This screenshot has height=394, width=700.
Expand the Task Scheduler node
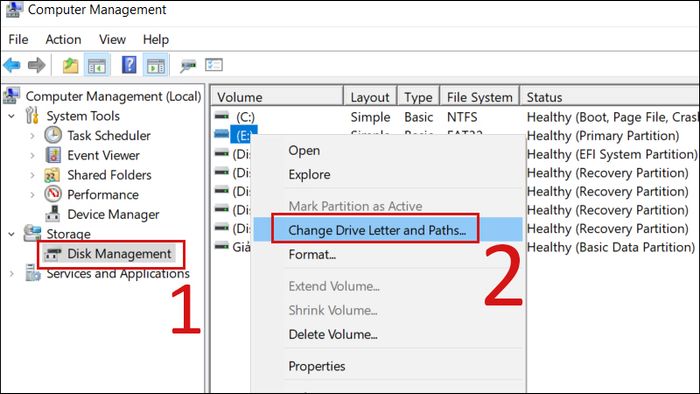click(x=32, y=136)
